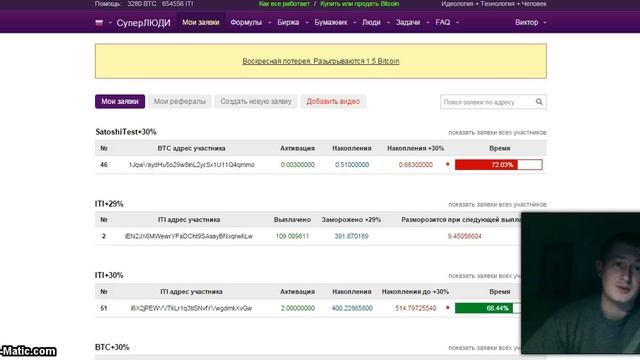Click activation value 0.00300000
640x360 pixels.
298,165
